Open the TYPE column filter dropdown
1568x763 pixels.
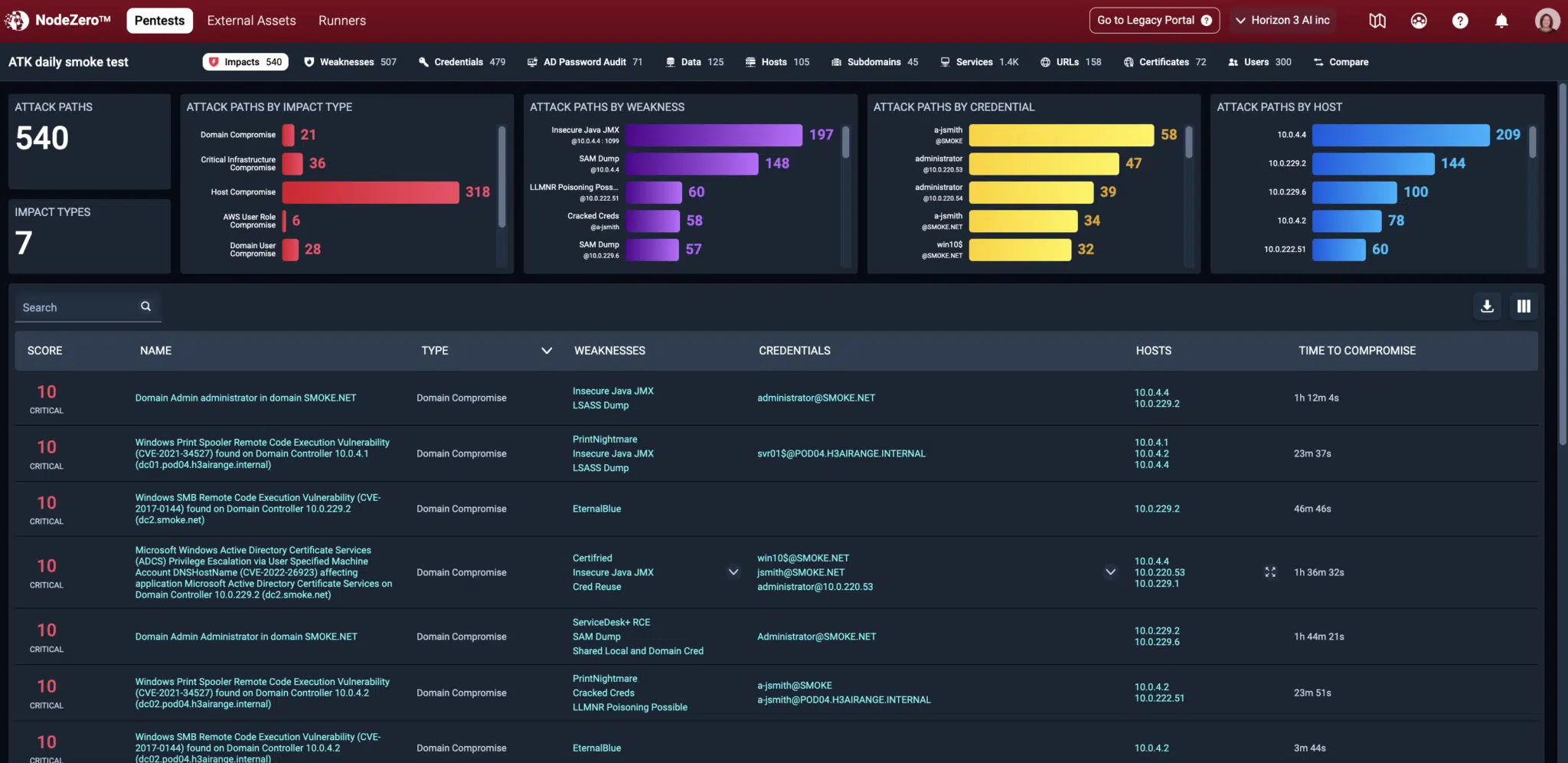click(x=547, y=350)
